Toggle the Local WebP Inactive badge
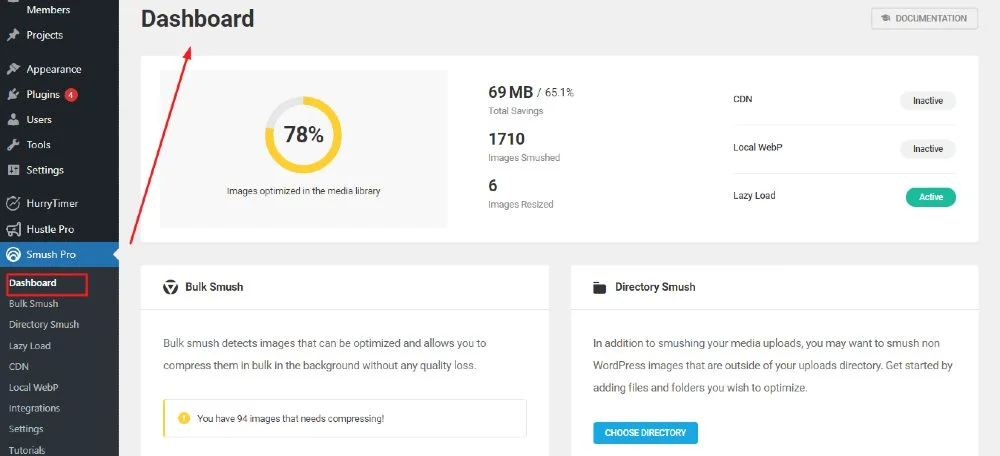This screenshot has height=456, width=1000. pyautogui.click(x=927, y=149)
